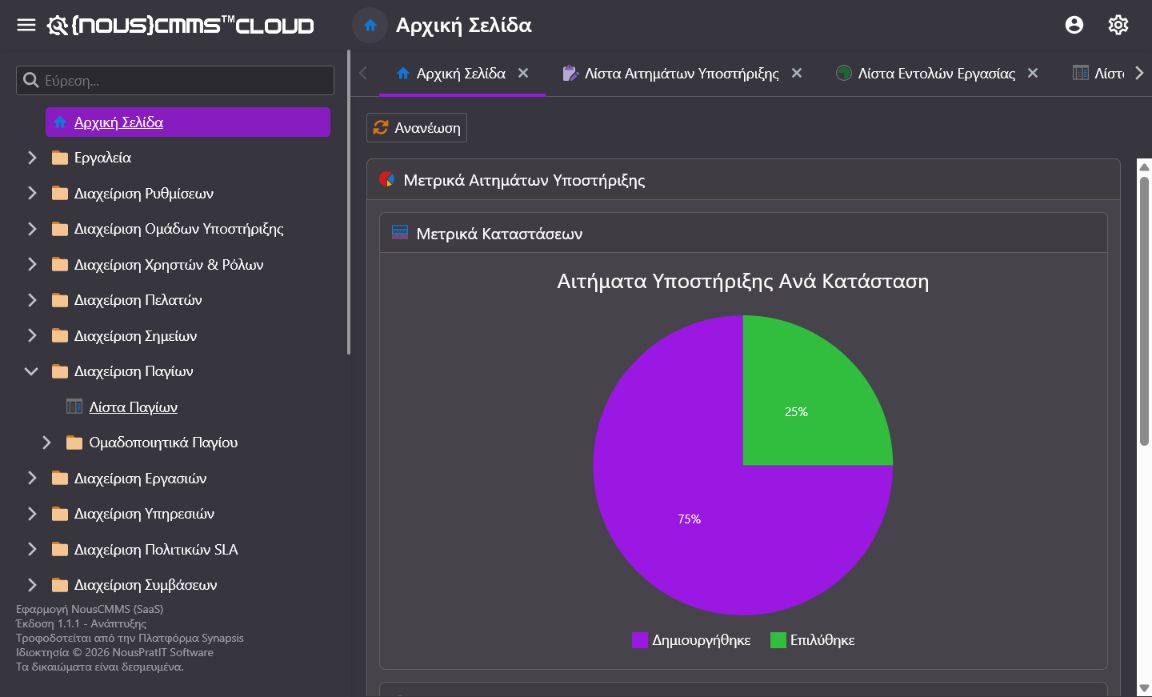Click the cut-off fourth tab's table icon

(1080, 73)
